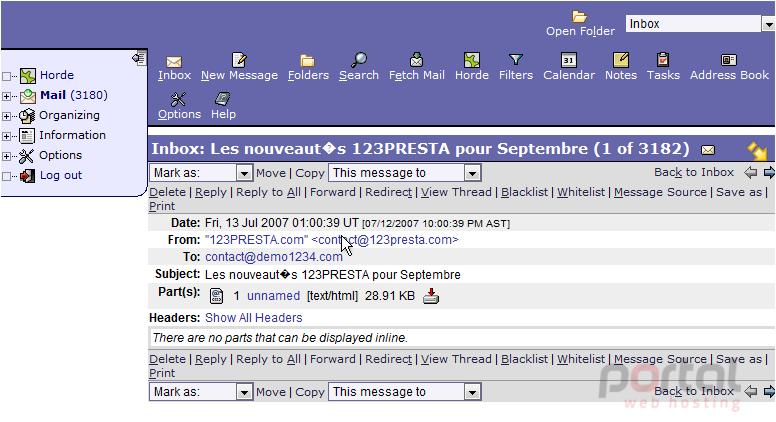Open the bottom Mark as dropdown
776x422 pixels.
[201, 392]
